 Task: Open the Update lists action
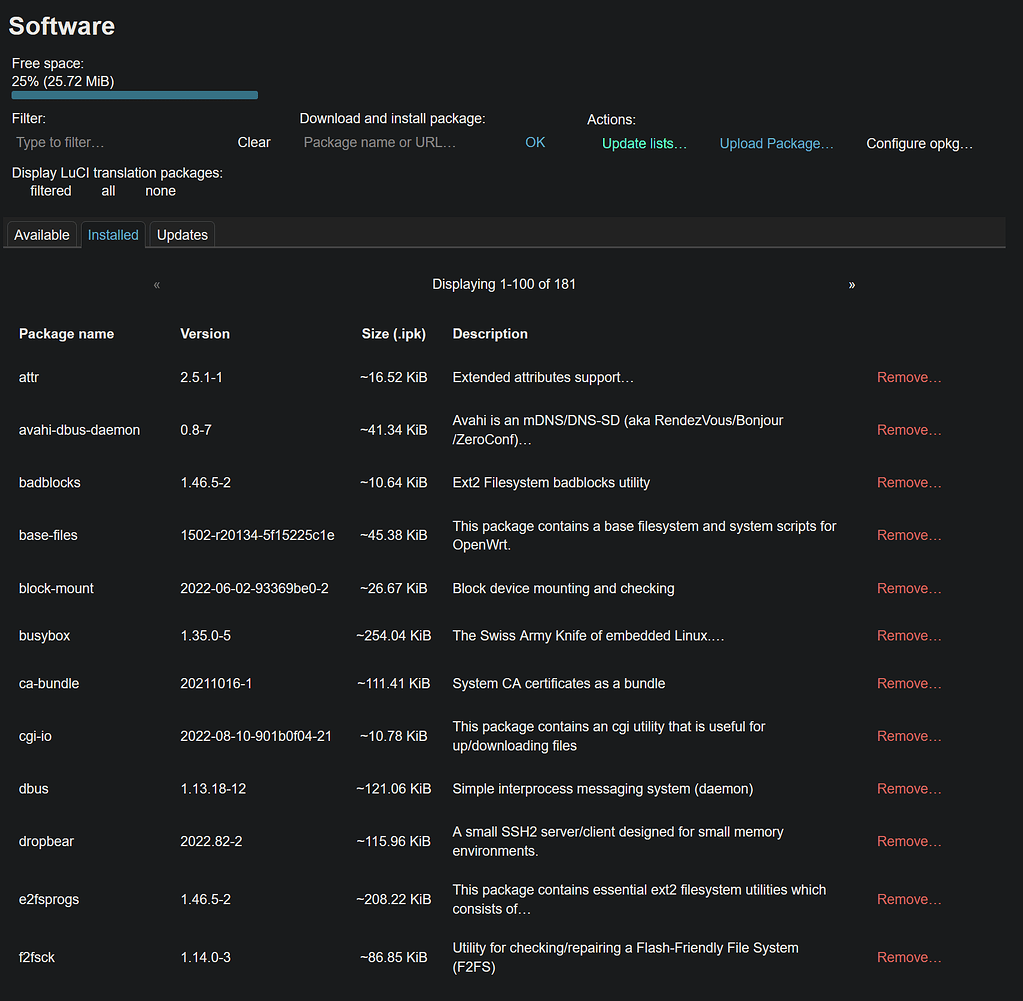coord(644,143)
